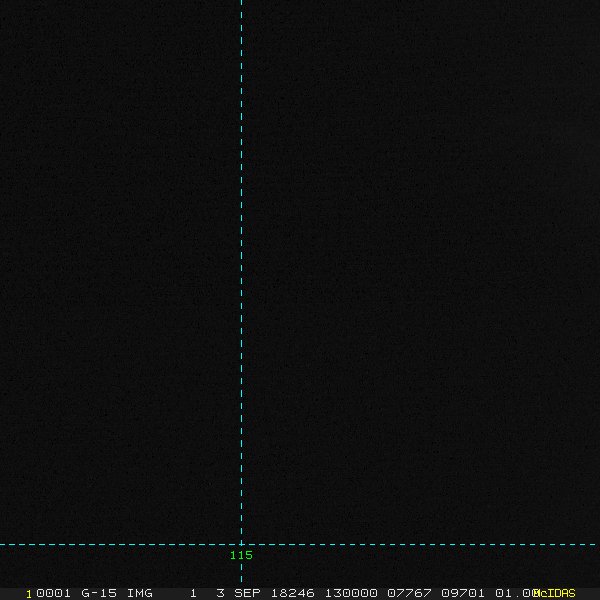Select the G-15 satellite name in status bar
The width and height of the screenshot is (600, 600).
click(98, 593)
